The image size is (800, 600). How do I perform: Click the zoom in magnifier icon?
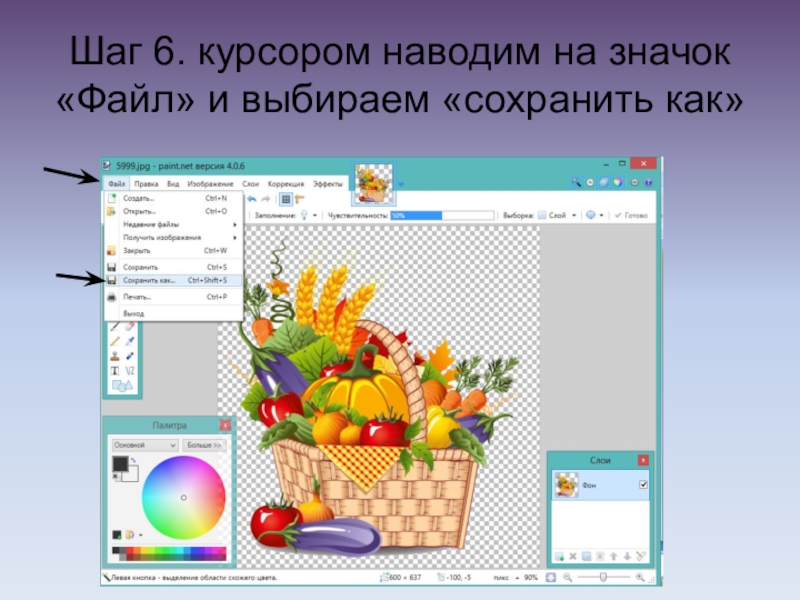click(639, 577)
